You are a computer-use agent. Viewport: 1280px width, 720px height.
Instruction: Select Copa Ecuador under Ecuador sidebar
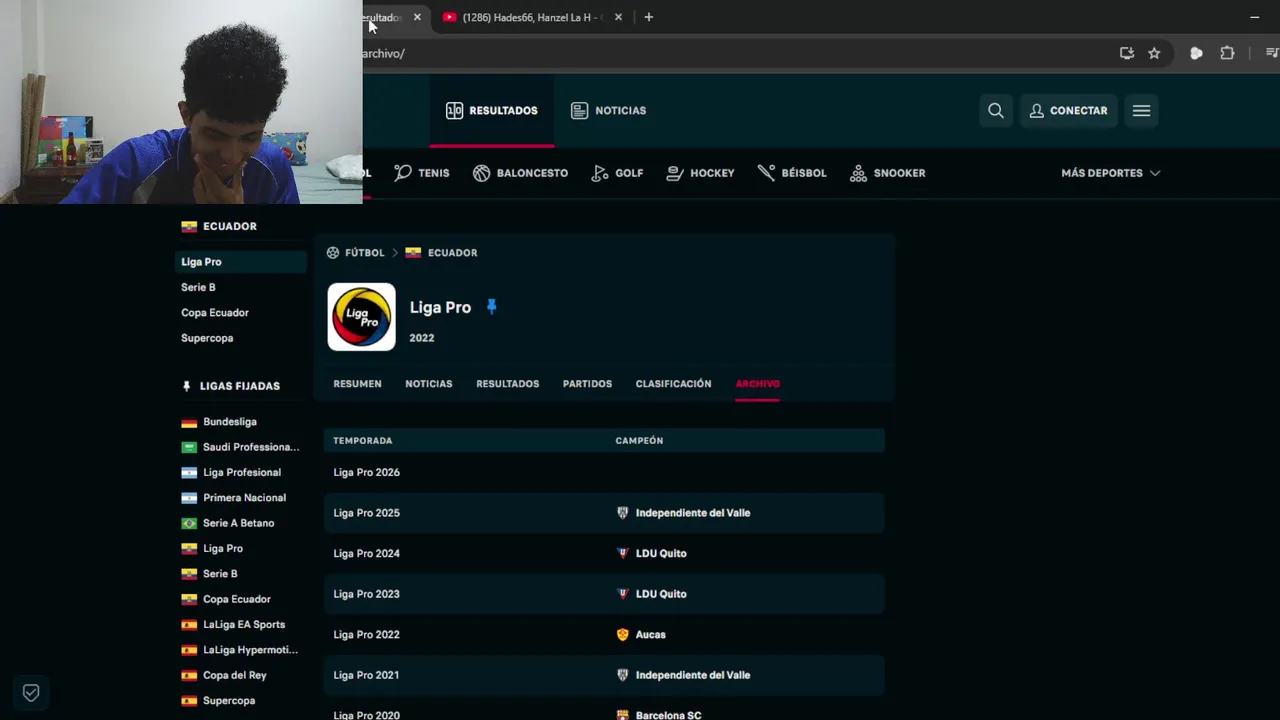pos(215,313)
